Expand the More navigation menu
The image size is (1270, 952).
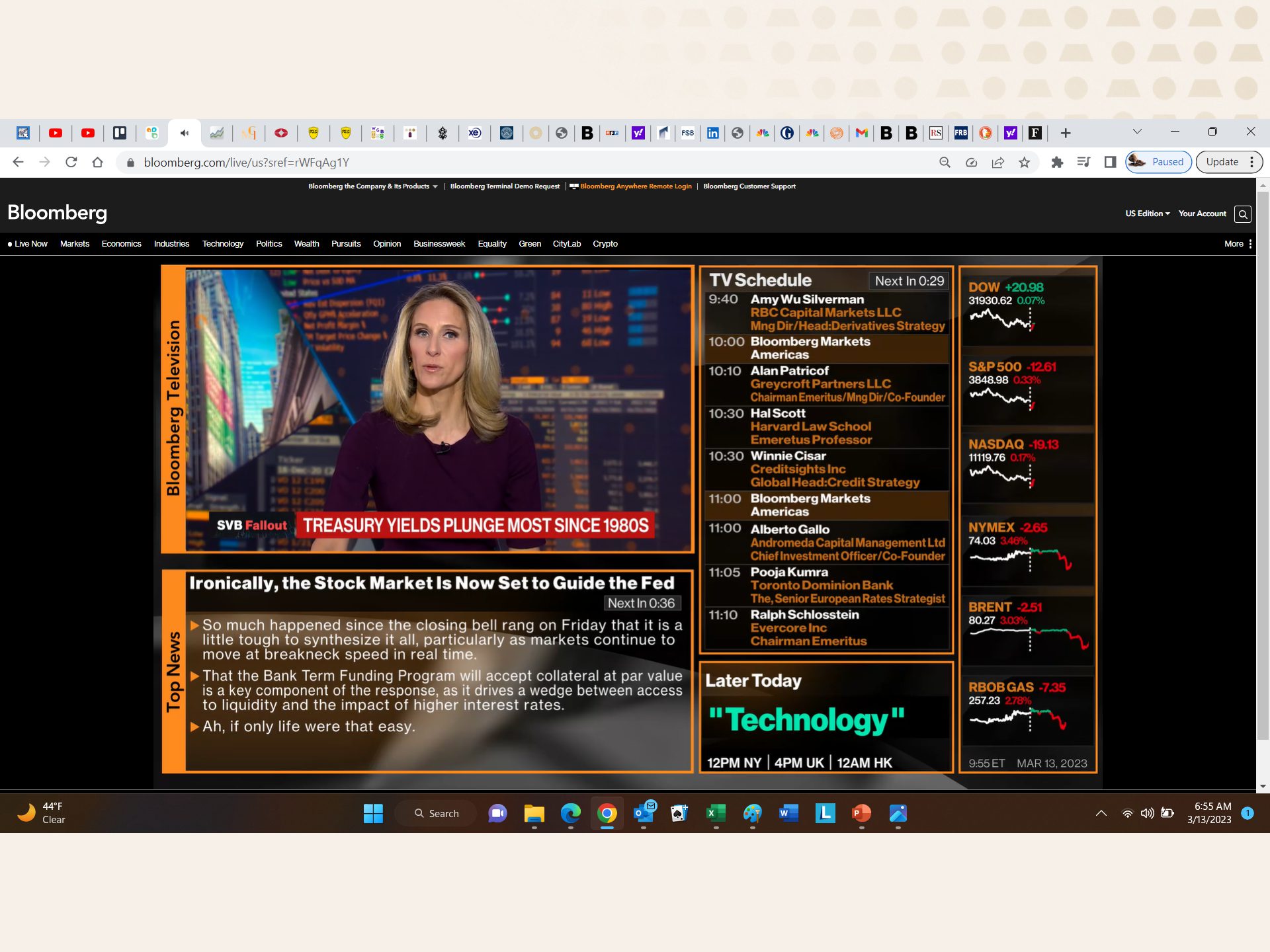[x=1238, y=244]
